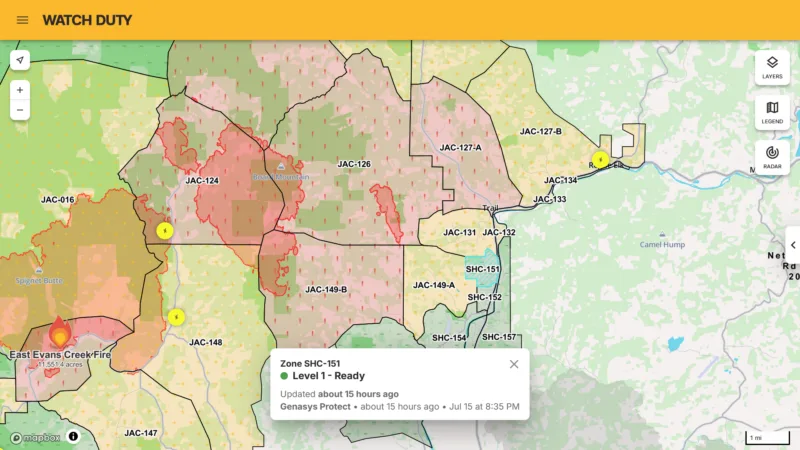
Task: Click the Spignet Butte label
Action: (39, 281)
